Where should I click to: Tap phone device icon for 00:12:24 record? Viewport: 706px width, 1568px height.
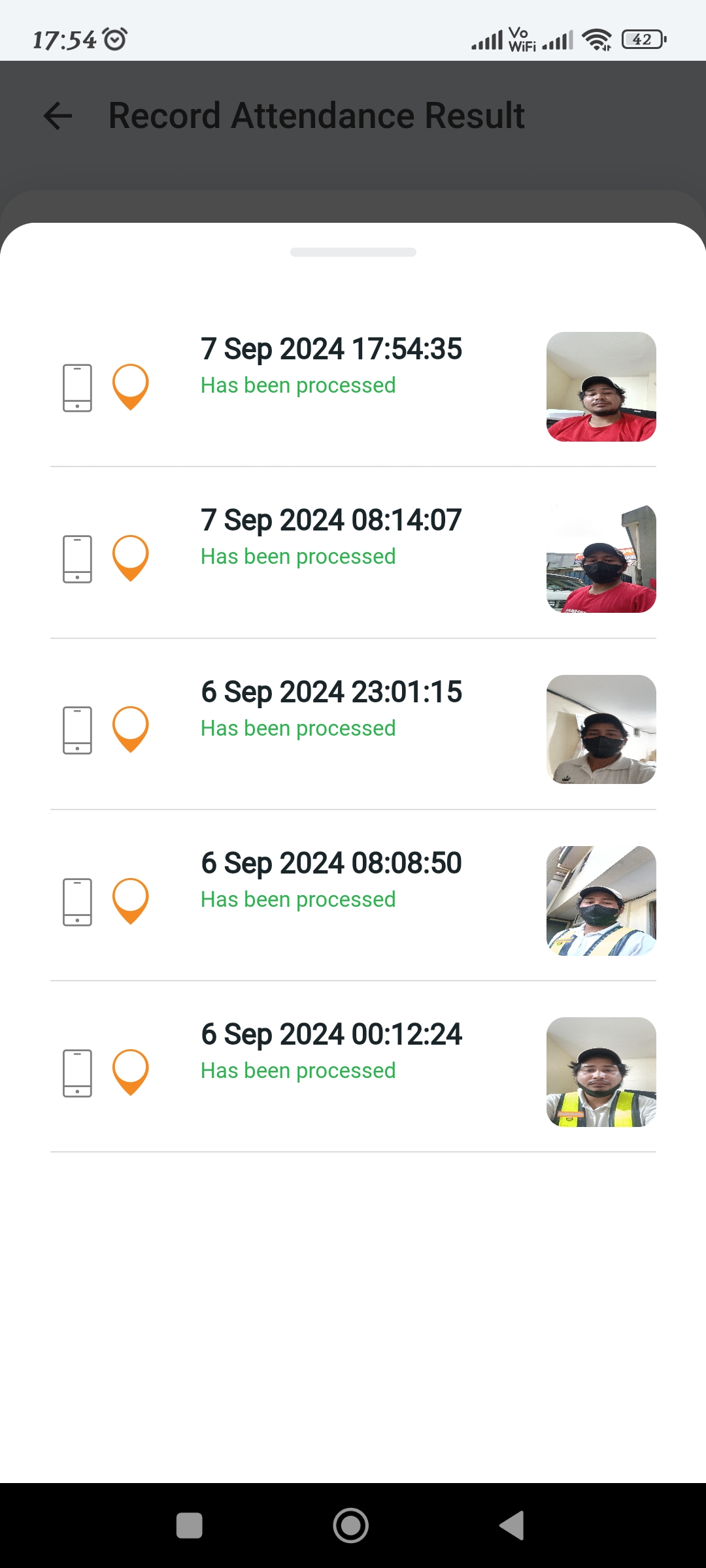point(77,1073)
